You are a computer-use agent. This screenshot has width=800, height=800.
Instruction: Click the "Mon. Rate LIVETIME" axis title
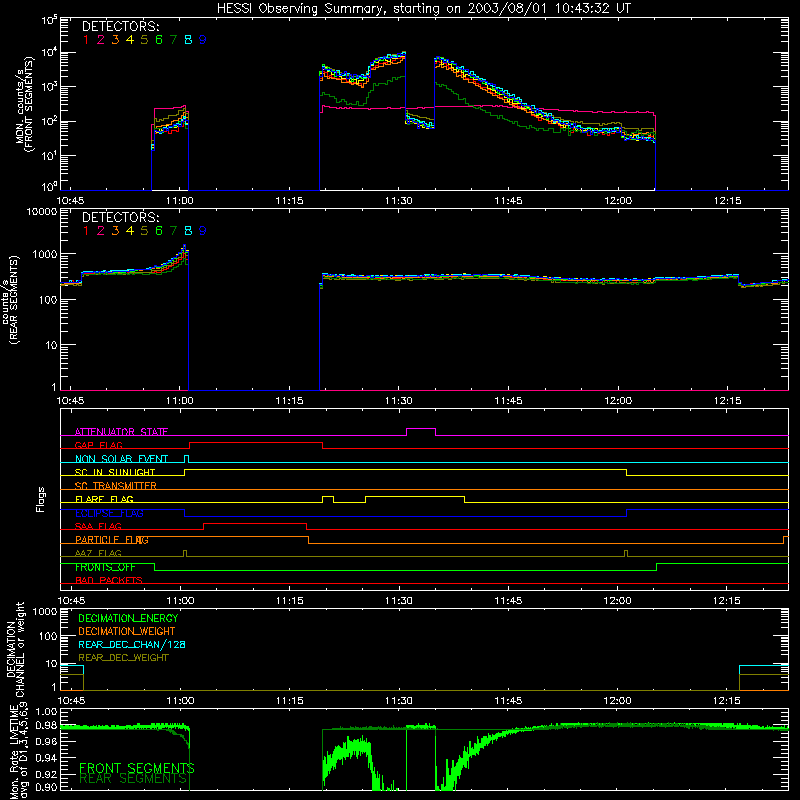point(14,752)
